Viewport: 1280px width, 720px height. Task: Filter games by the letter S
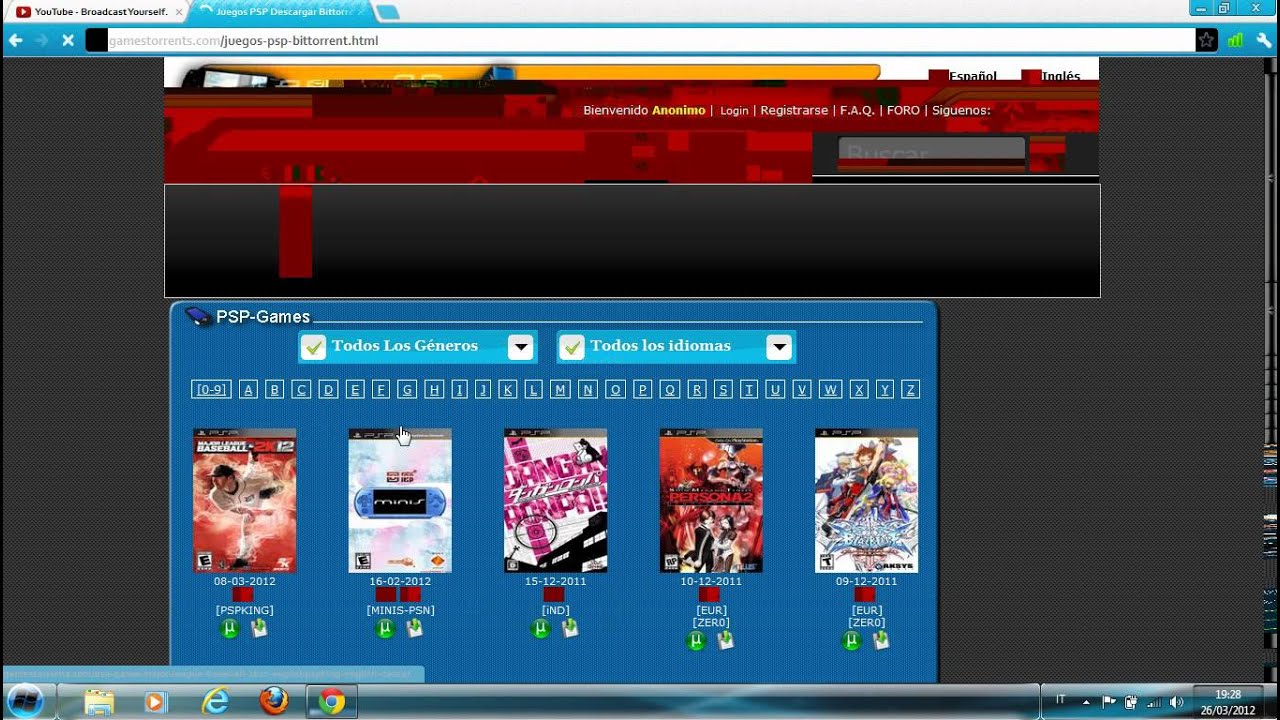723,389
